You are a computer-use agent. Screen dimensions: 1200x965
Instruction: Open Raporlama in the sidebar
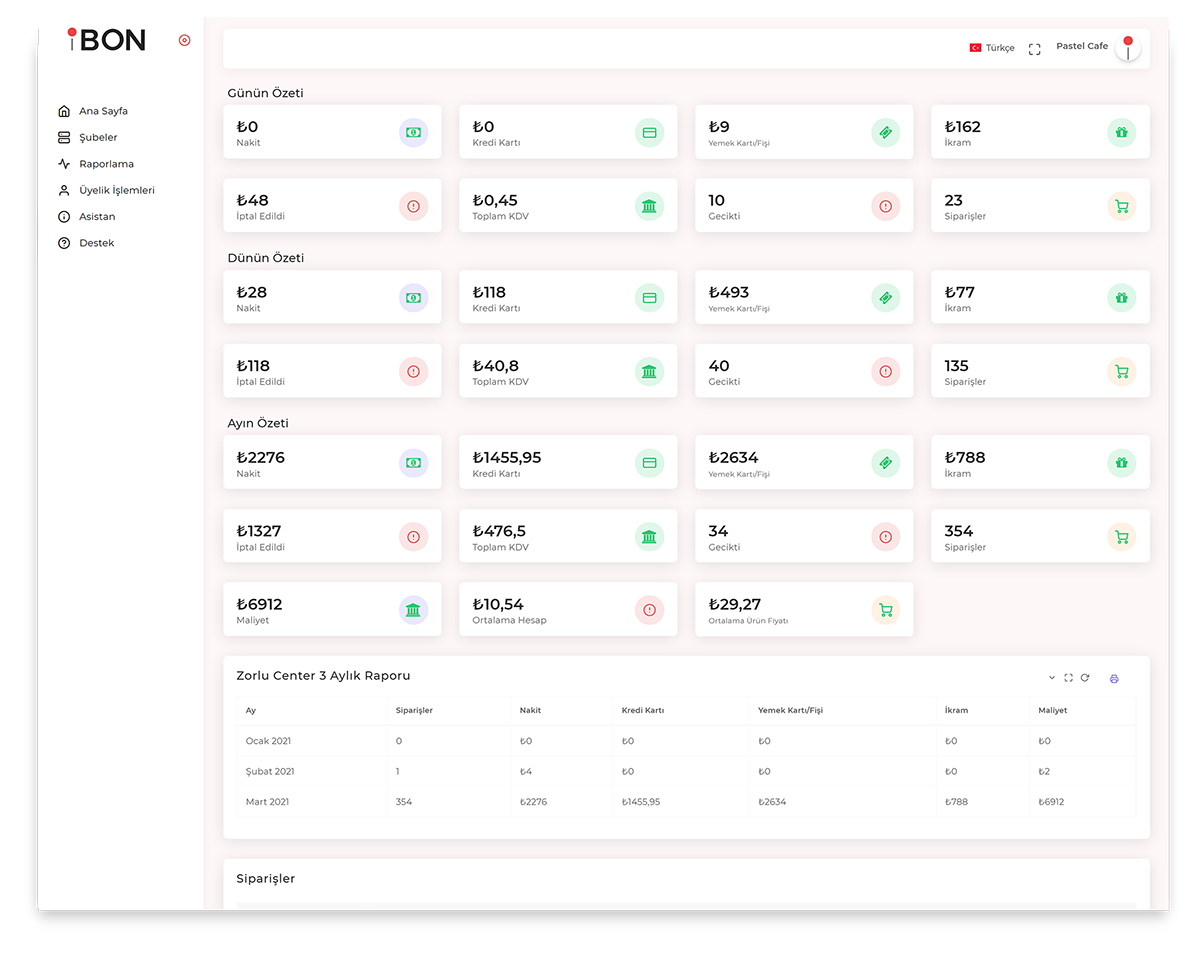coord(106,164)
